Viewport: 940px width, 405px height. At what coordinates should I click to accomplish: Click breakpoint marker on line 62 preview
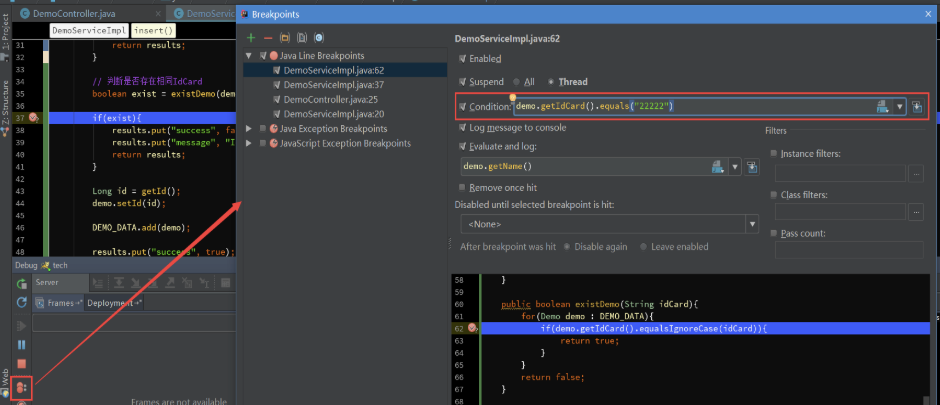point(472,328)
